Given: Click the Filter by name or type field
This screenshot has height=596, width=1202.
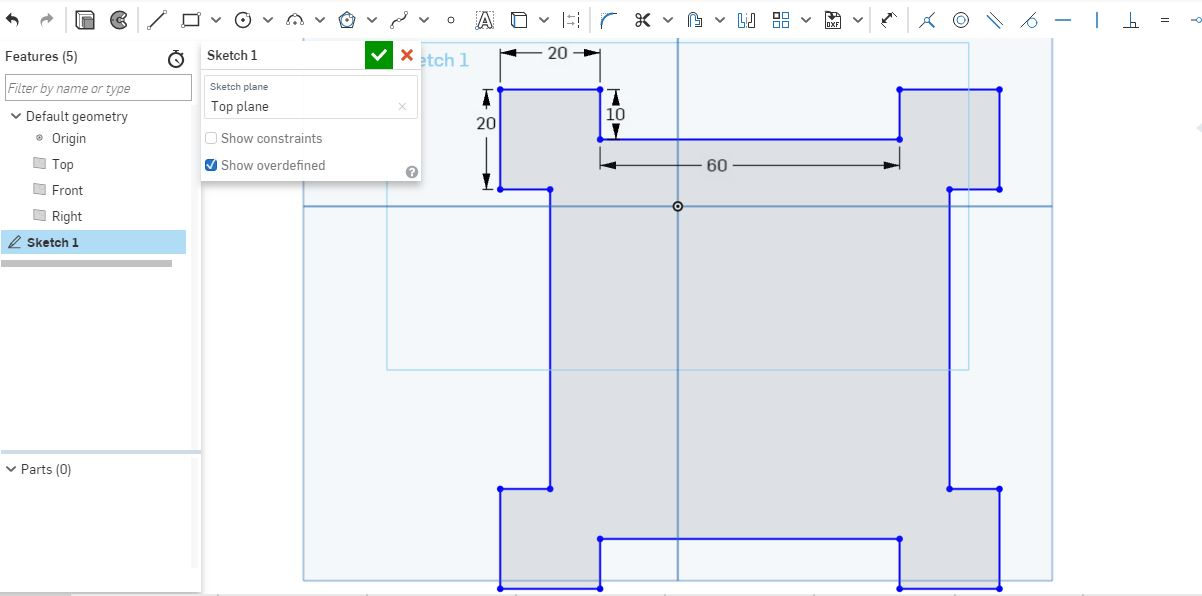Looking at the screenshot, I should tap(98, 88).
